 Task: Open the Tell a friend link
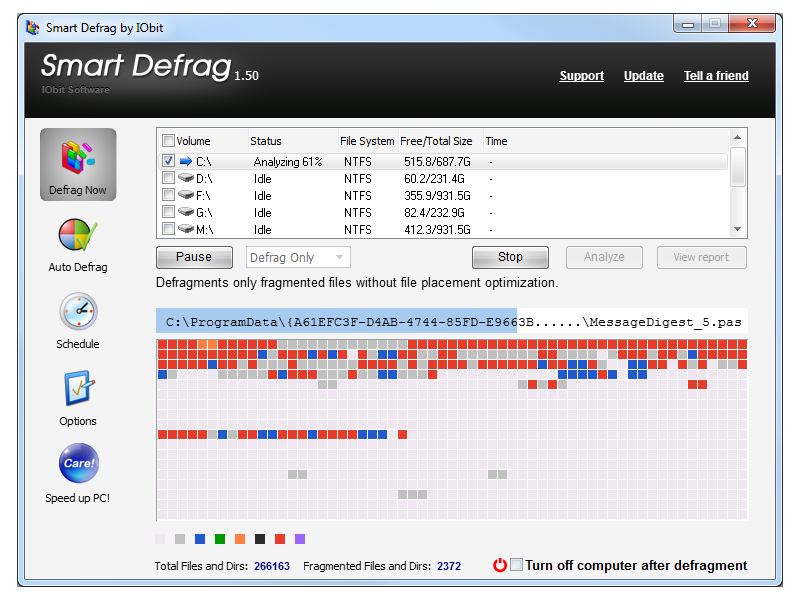pyautogui.click(x=716, y=76)
